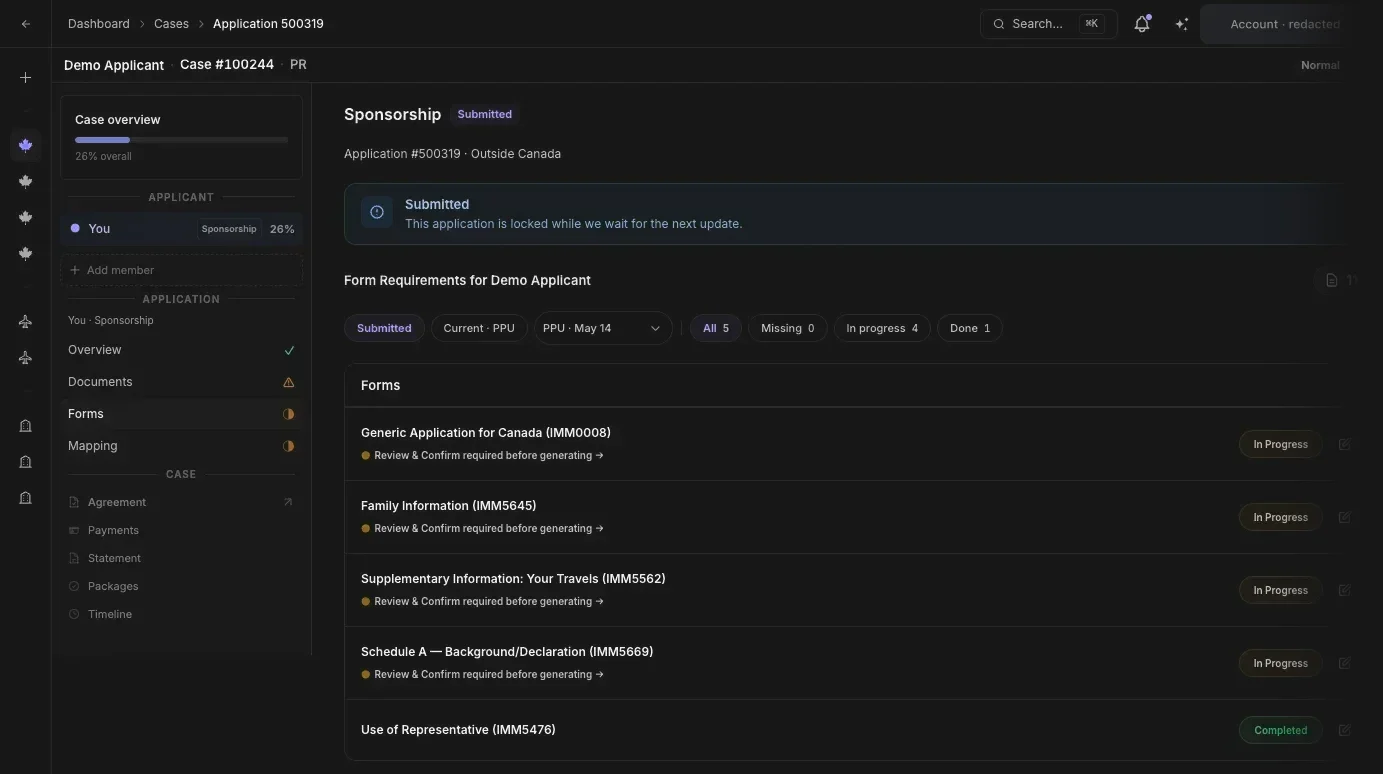Viewport: 1383px width, 774px height.
Task: Toggle the Current · PPU filter chip
Action: (479, 328)
